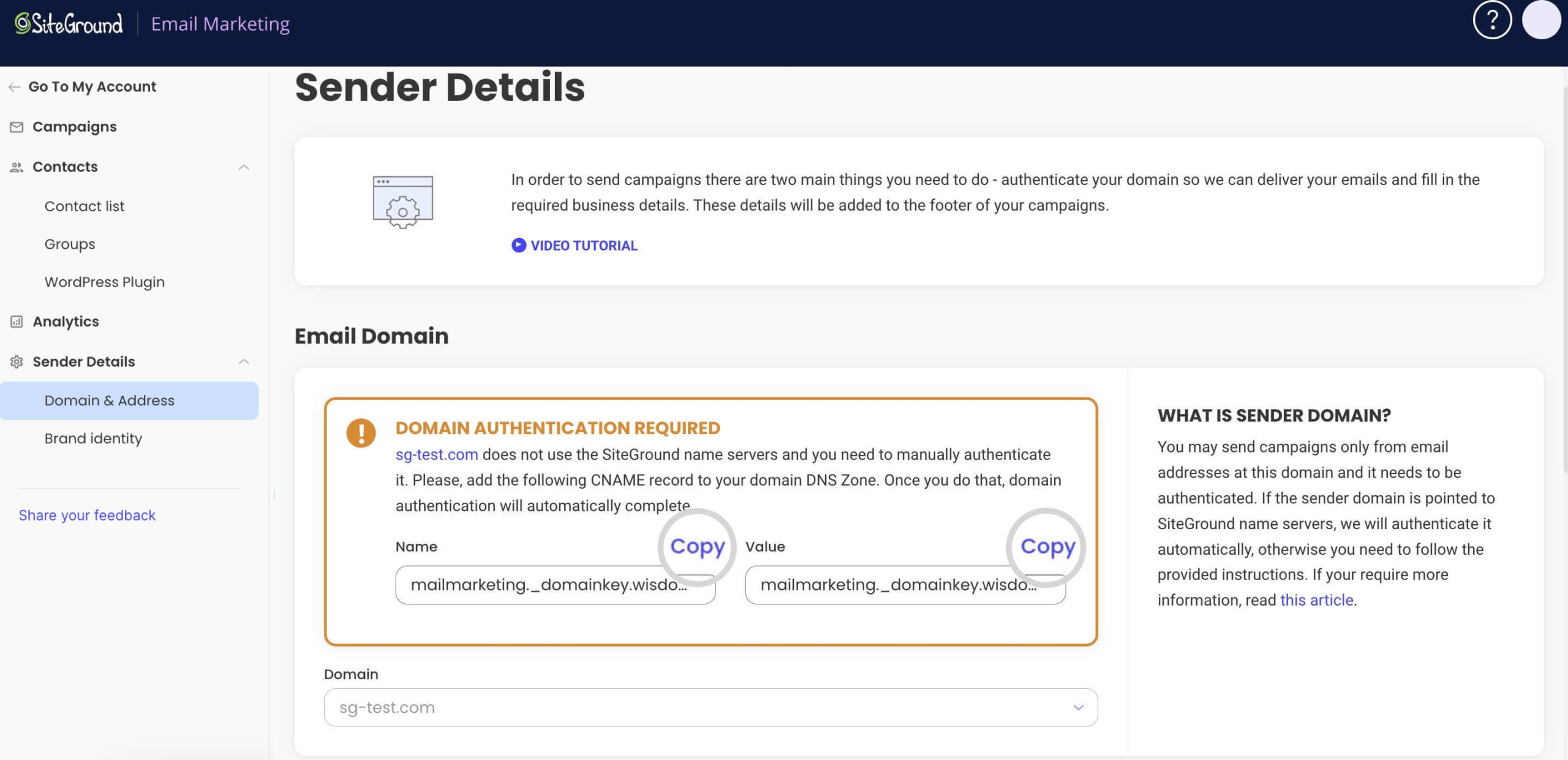
Task: Click the Name field with mailmarketing._domainkey
Action: click(556, 585)
